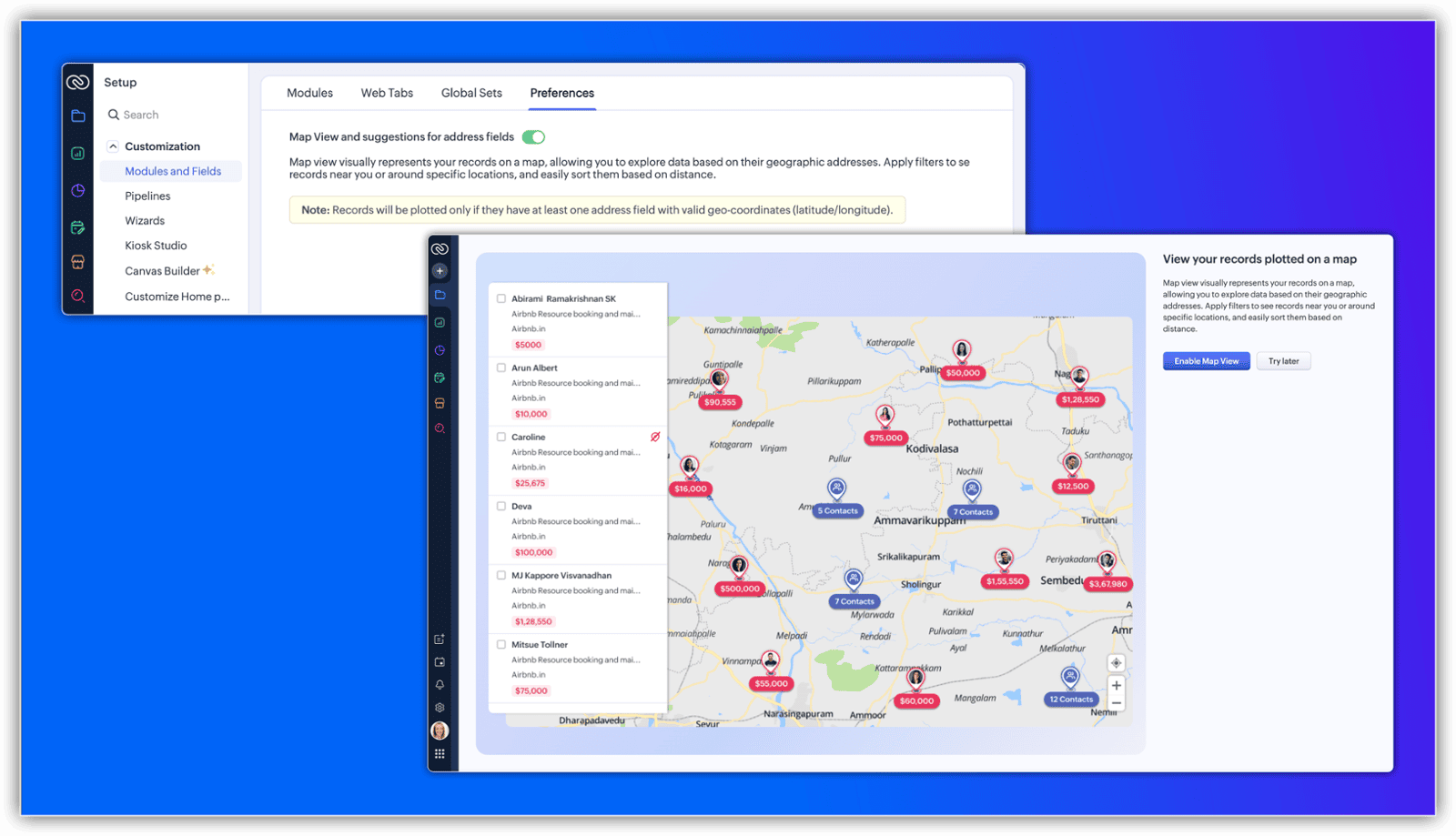
Task: Zoom in on the map
Action: click(1116, 686)
